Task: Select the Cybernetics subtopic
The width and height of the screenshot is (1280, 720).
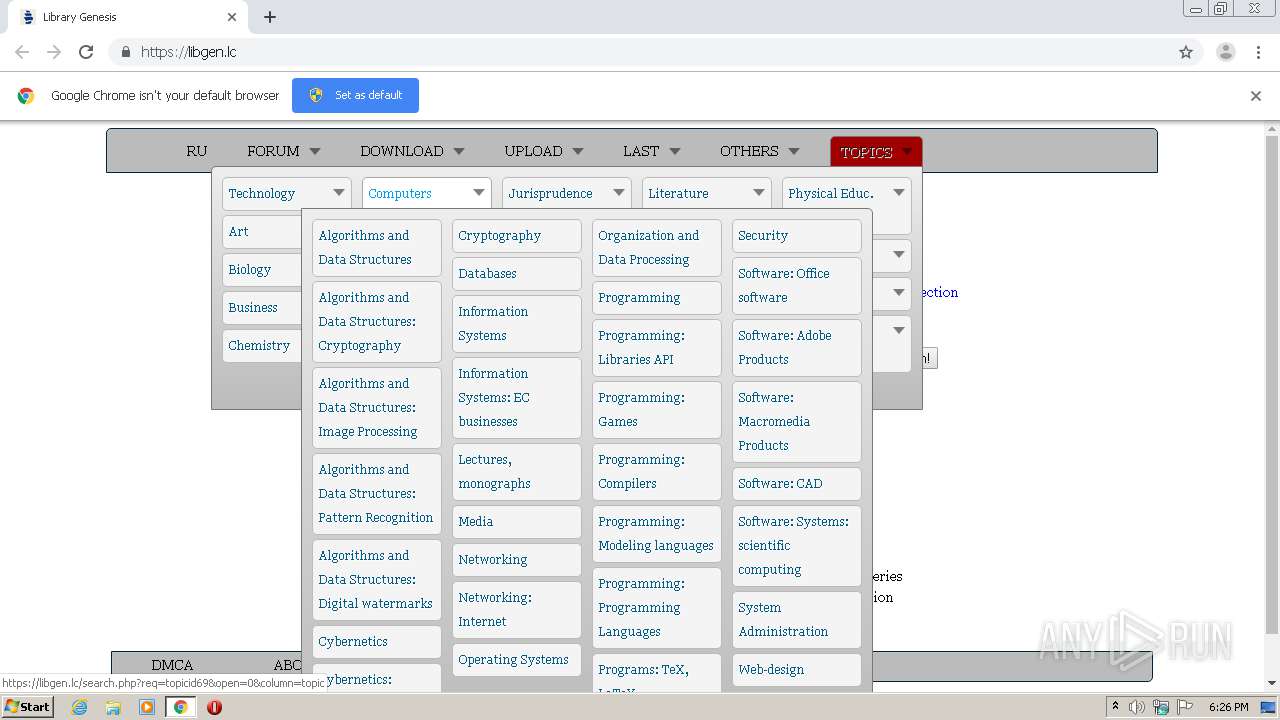Action: click(377, 641)
